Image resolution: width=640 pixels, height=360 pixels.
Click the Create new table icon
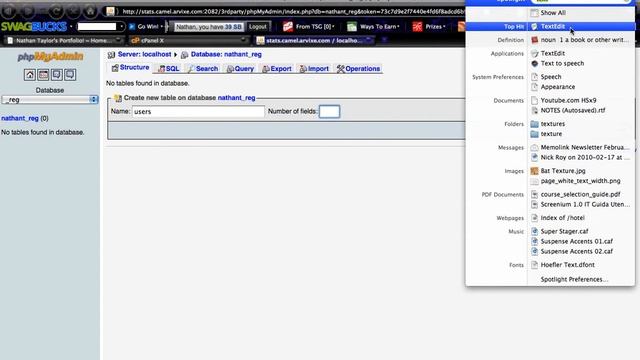coord(118,98)
